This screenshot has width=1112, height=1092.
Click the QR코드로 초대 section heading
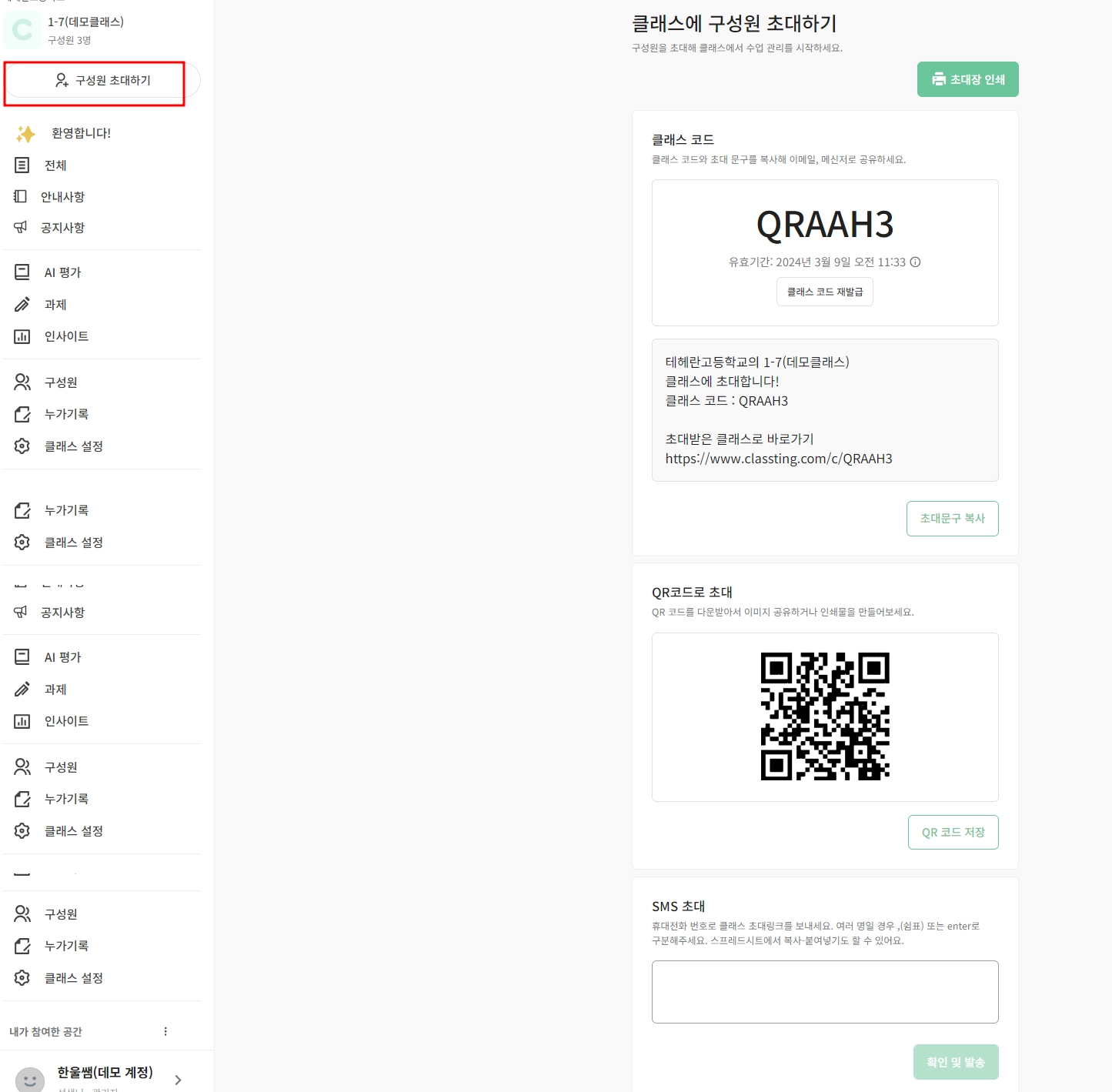pyautogui.click(x=692, y=593)
